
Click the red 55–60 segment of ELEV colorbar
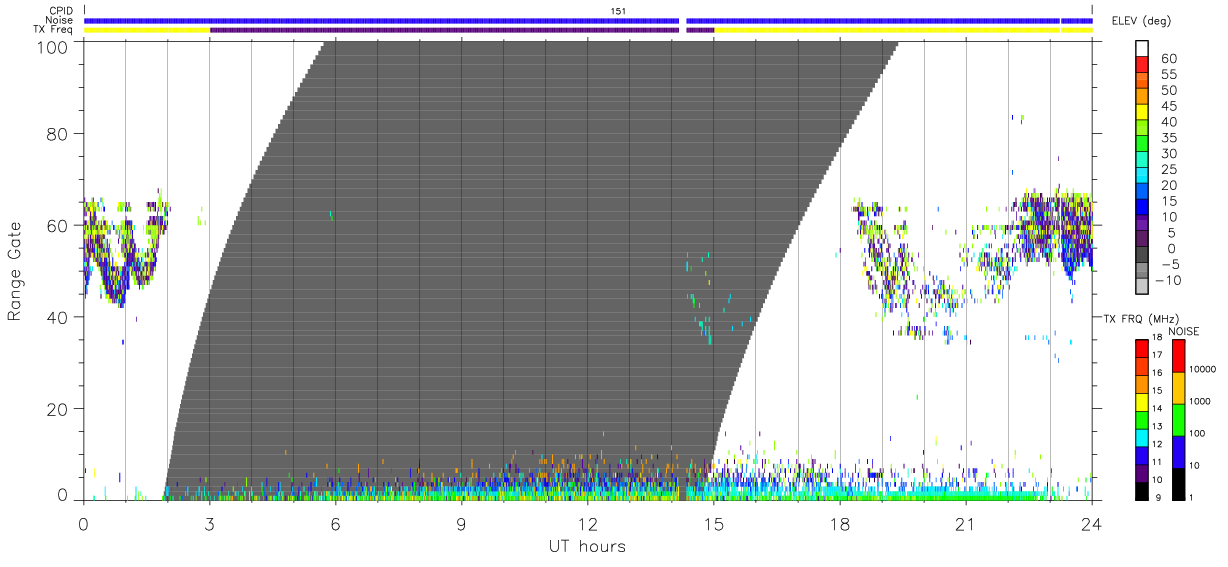tap(1141, 66)
